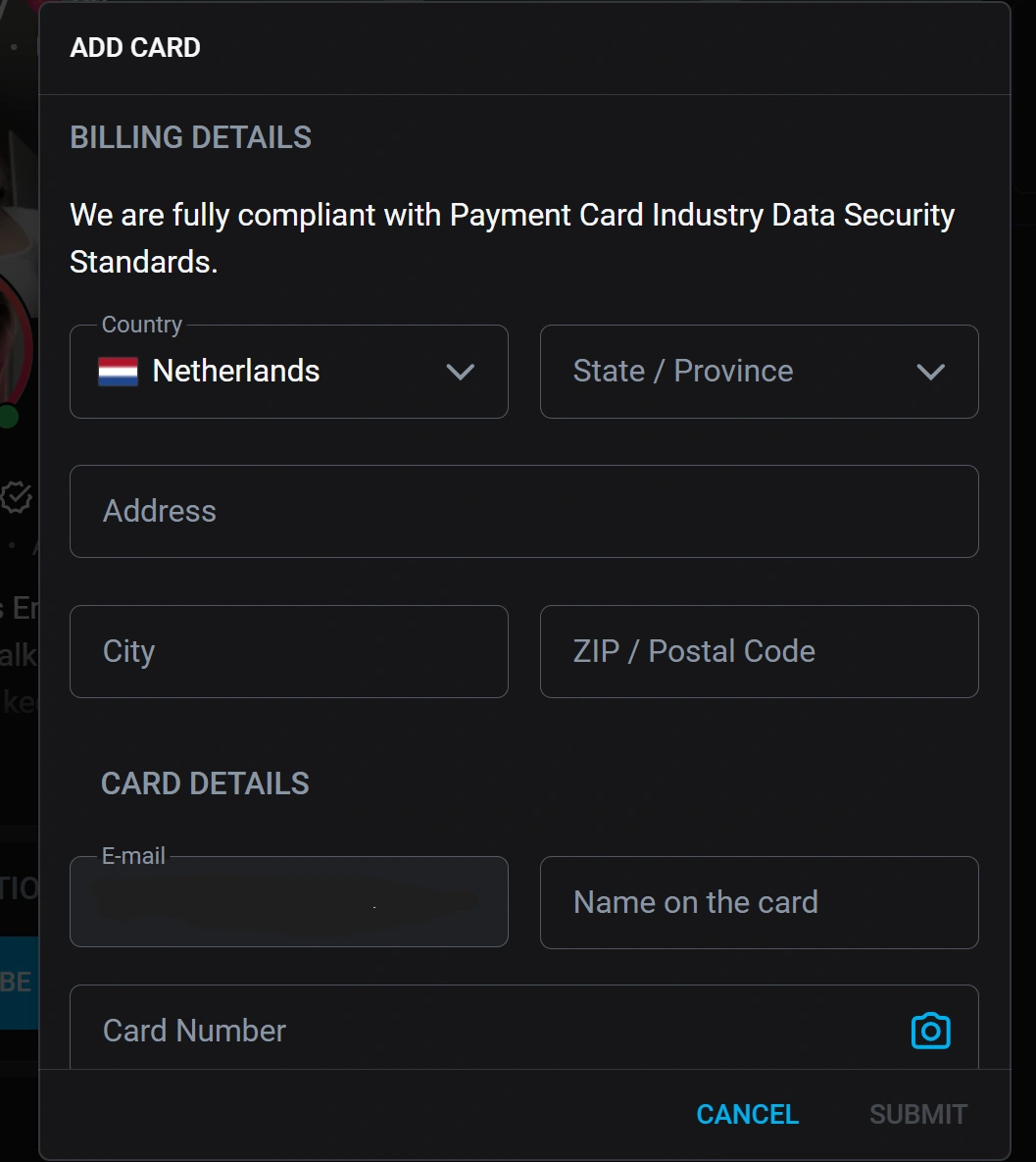The height and width of the screenshot is (1162, 1036).
Task: Focus the Address input field
Action: pos(523,511)
